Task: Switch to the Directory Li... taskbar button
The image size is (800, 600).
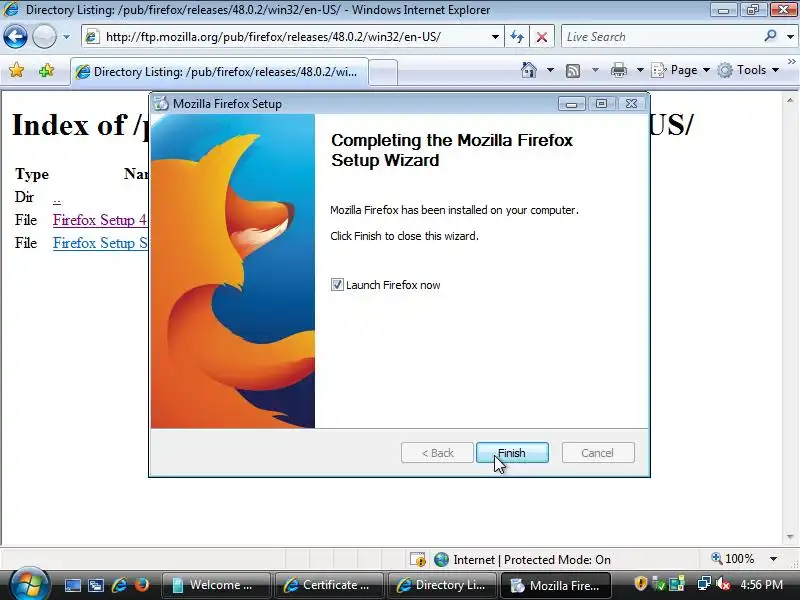Action: click(442, 585)
